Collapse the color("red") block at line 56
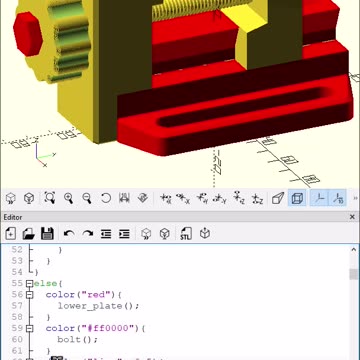Image resolution: width=360 pixels, height=360 pixels. pyautogui.click(x=29, y=295)
